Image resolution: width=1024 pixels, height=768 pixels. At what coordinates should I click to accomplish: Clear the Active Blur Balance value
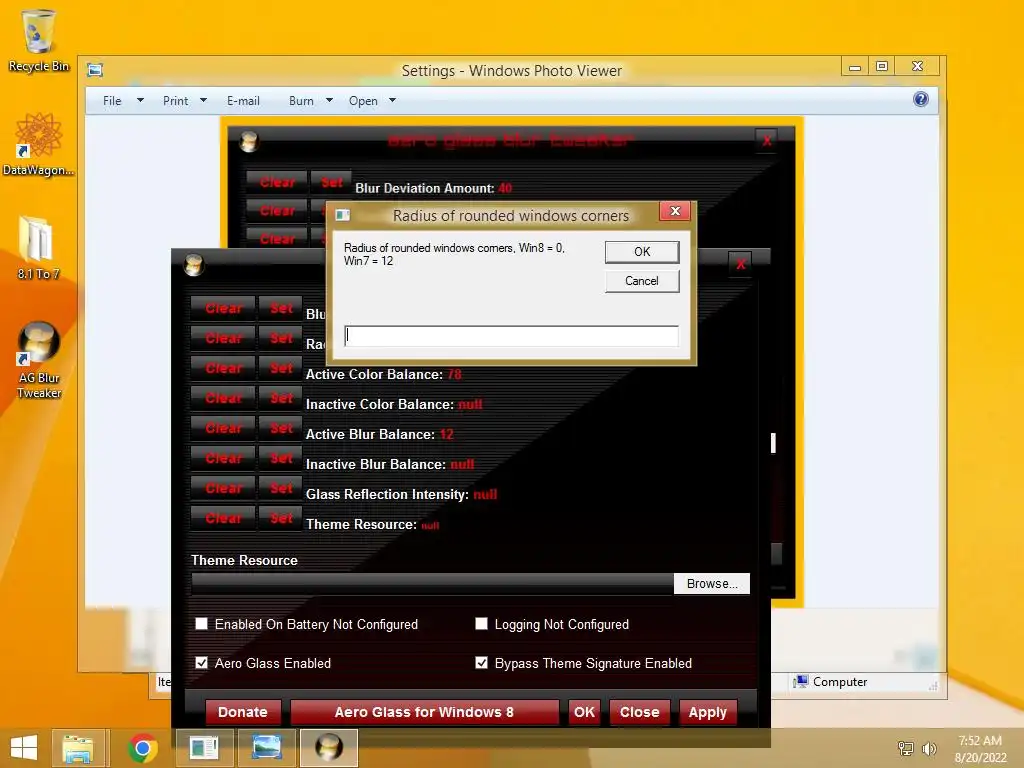click(223, 428)
